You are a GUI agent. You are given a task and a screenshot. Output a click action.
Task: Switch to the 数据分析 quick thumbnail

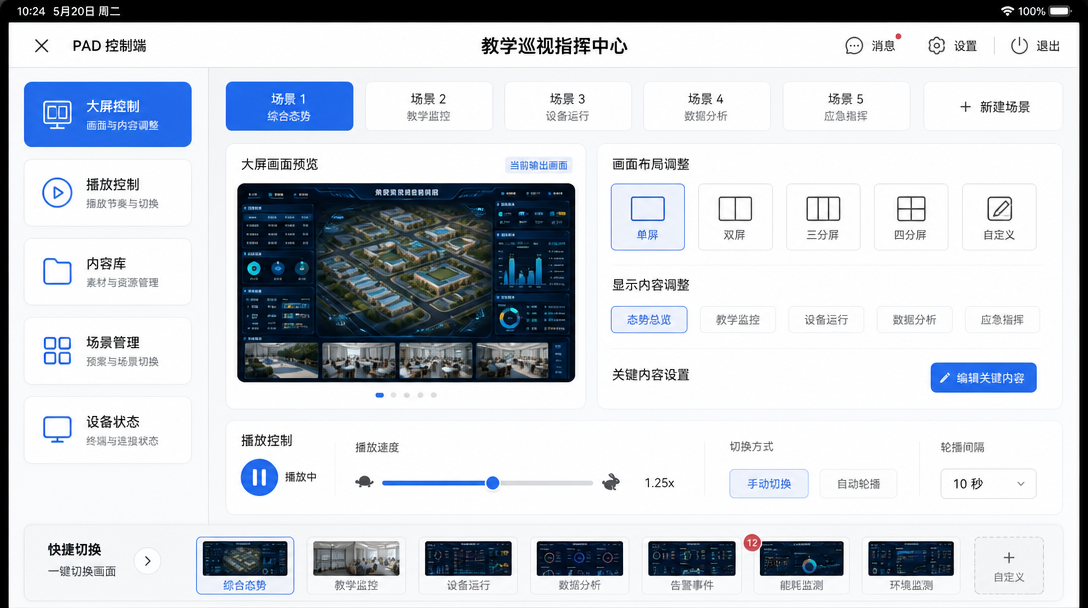point(579,566)
